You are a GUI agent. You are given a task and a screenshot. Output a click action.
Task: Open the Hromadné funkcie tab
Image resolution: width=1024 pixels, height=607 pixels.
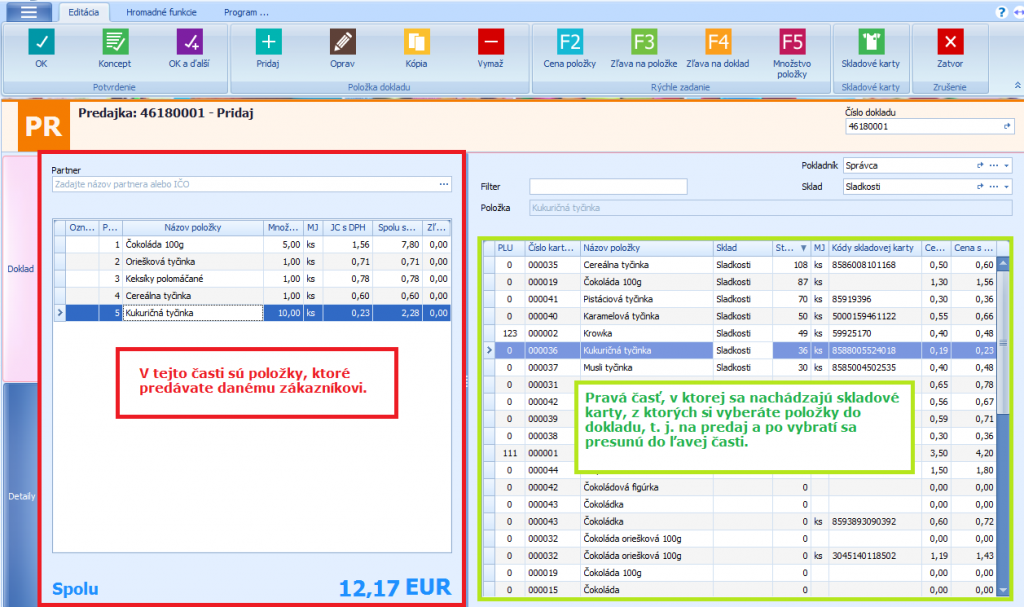point(161,12)
